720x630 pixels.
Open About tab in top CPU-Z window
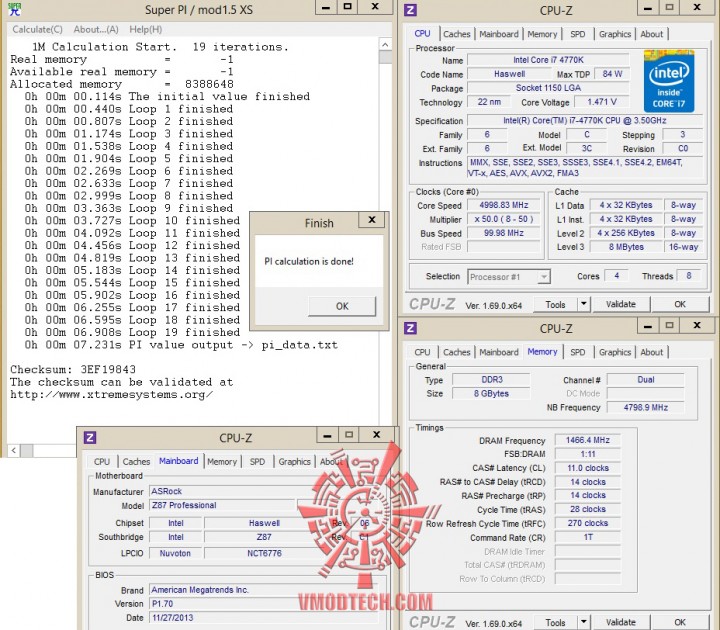(x=652, y=34)
